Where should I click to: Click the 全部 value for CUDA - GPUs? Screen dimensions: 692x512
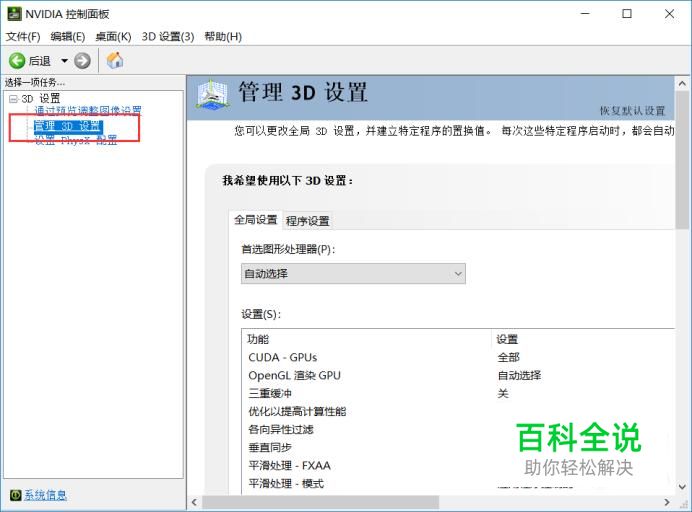coord(508,358)
